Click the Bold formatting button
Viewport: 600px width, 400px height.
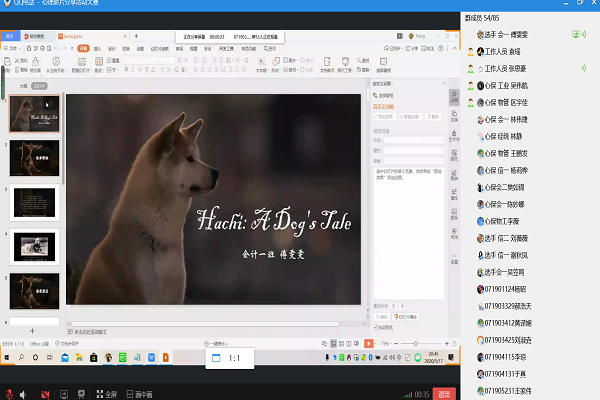pyautogui.click(x=126, y=70)
